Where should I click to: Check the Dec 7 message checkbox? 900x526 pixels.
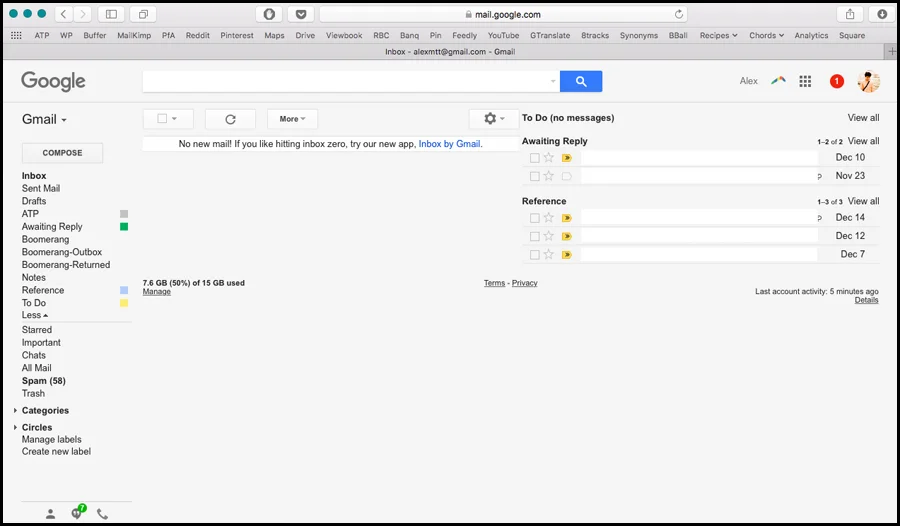pos(534,255)
